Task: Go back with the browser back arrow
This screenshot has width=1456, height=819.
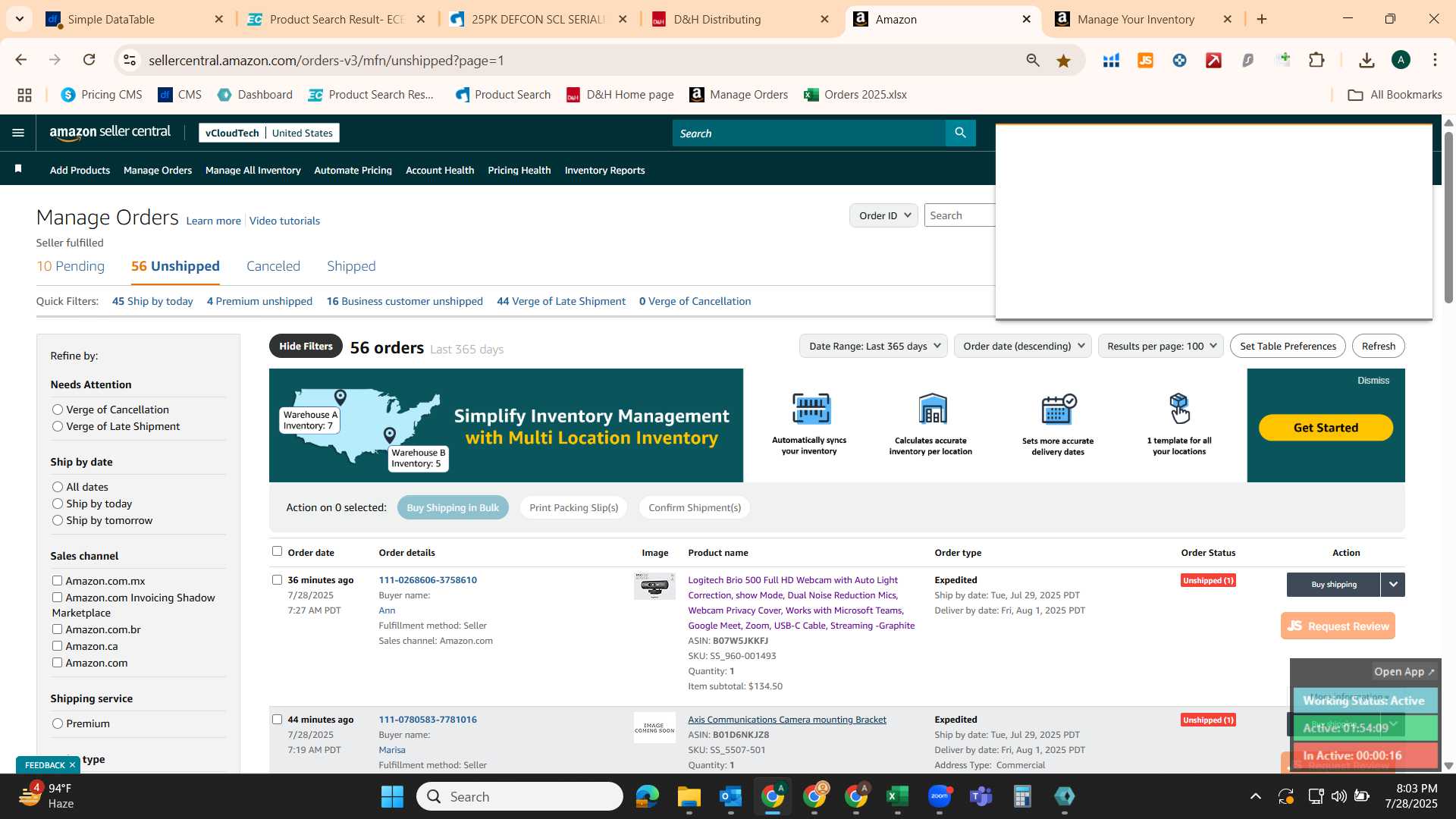Action: click(21, 60)
